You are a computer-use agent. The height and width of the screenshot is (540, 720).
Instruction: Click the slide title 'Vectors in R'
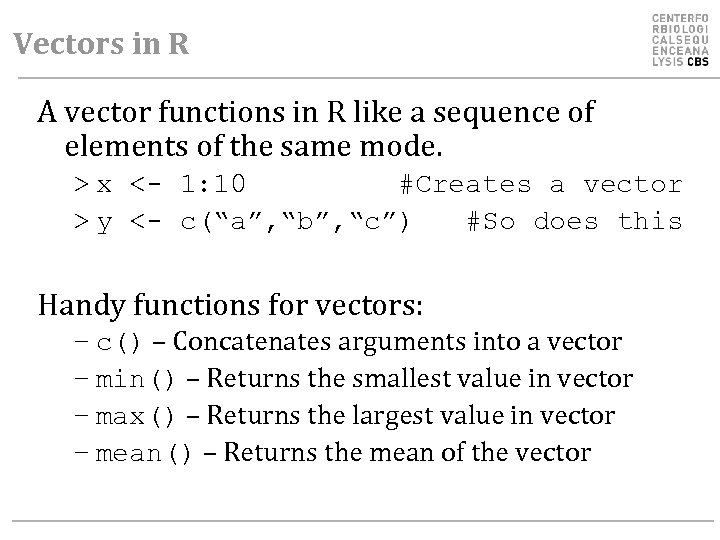pyautogui.click(x=101, y=45)
